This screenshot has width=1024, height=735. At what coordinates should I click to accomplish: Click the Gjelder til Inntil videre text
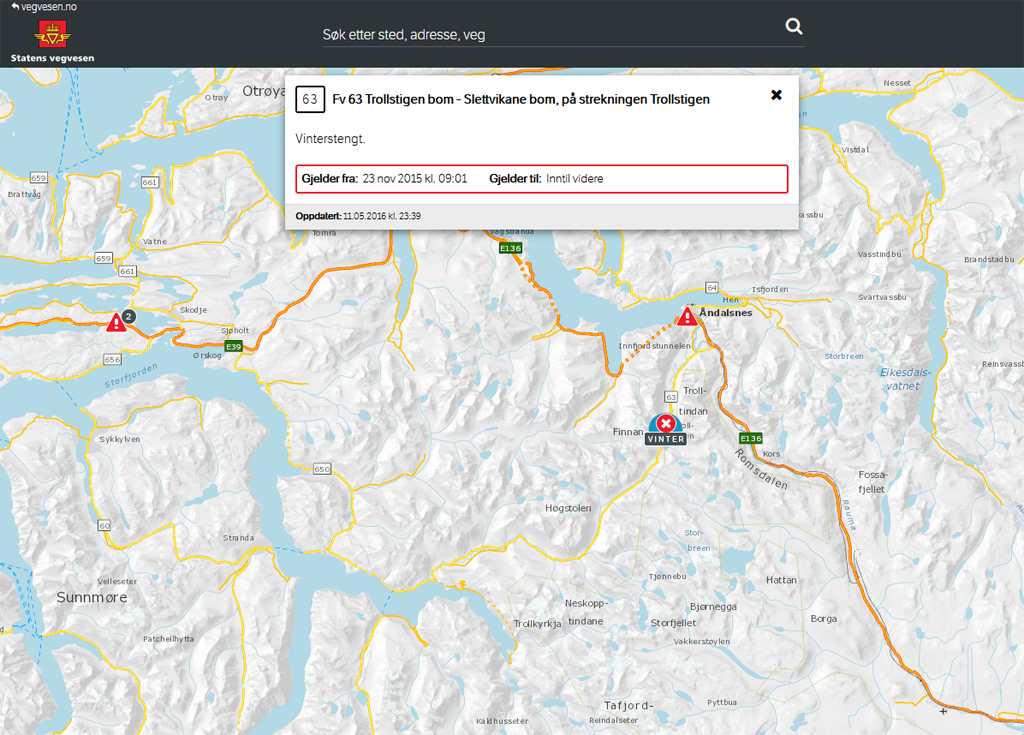tap(575, 179)
